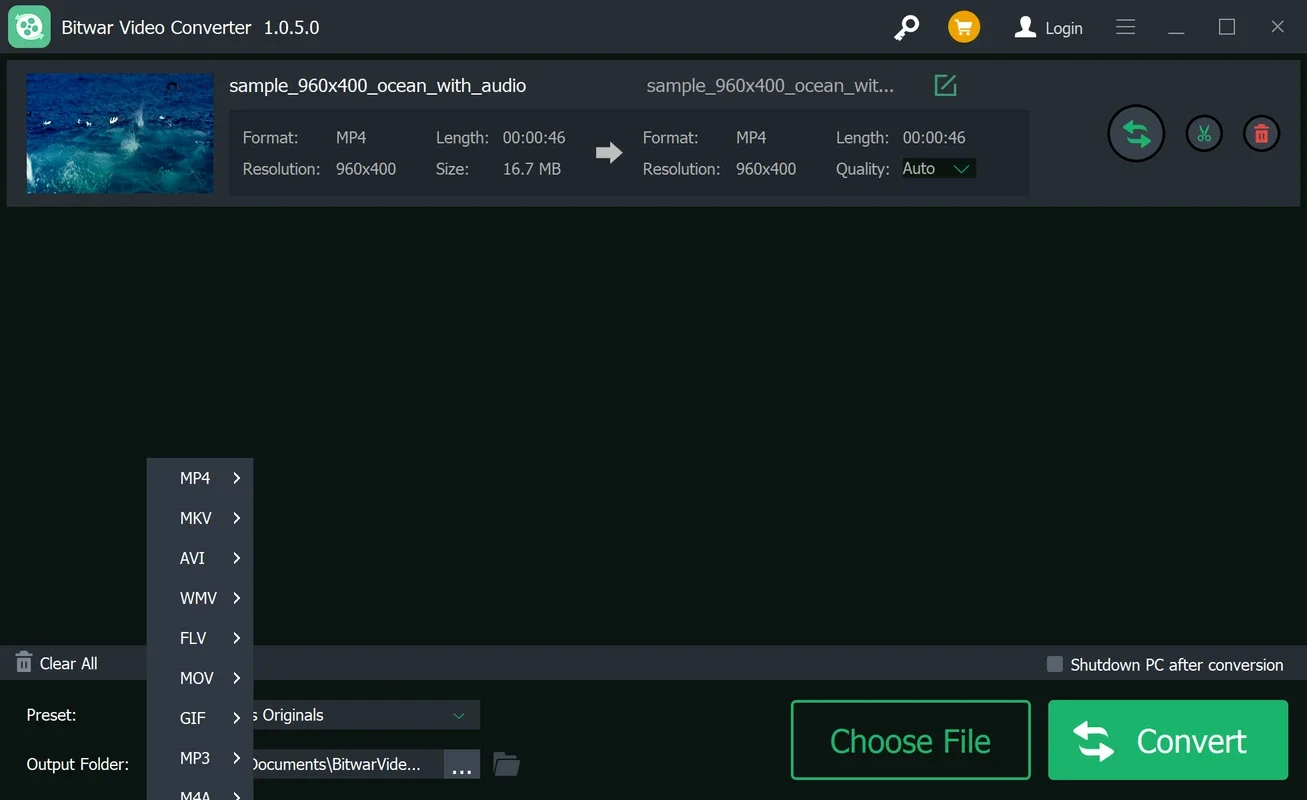
Task: Open the scissors trim video tool
Action: point(1204,133)
